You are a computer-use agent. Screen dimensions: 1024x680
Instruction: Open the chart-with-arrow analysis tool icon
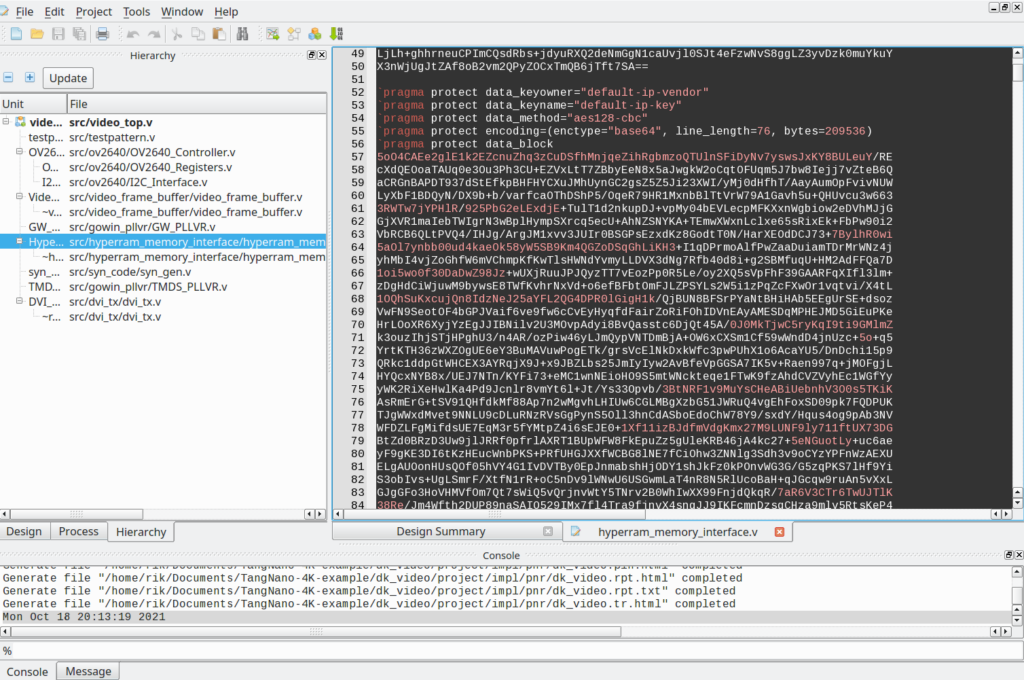pyautogui.click(x=273, y=34)
